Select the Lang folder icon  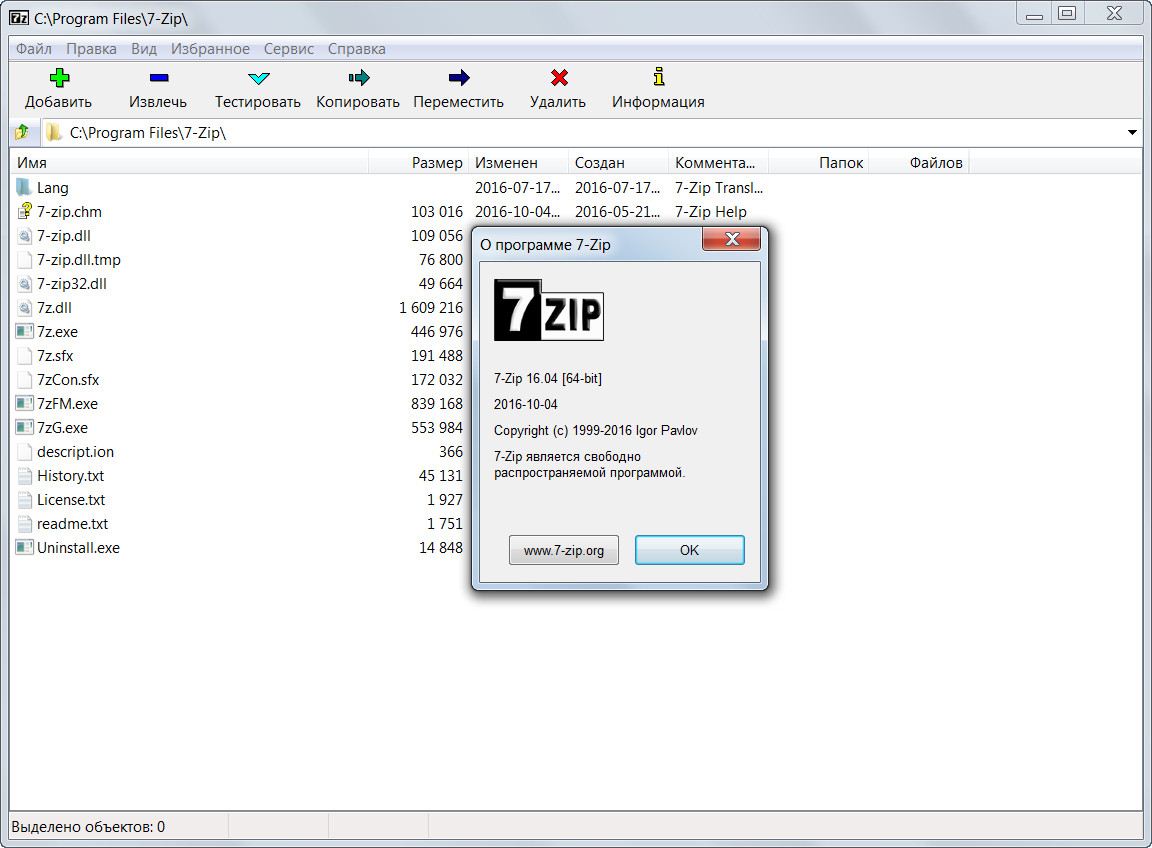(x=24, y=187)
